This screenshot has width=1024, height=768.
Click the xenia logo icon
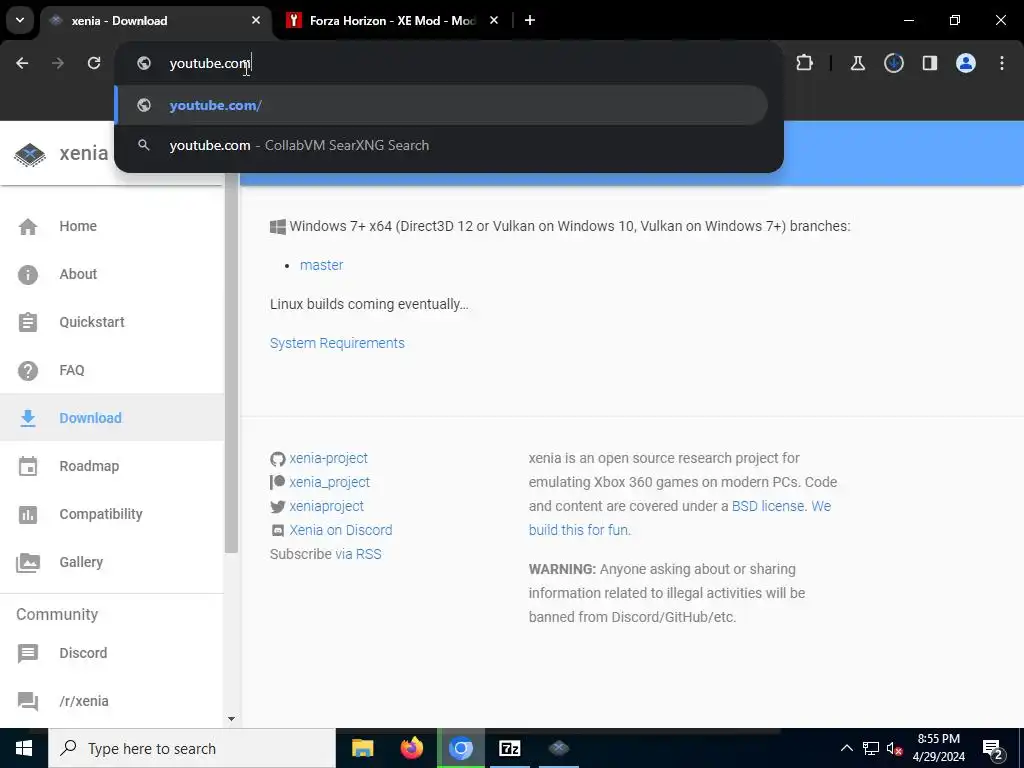[30, 154]
